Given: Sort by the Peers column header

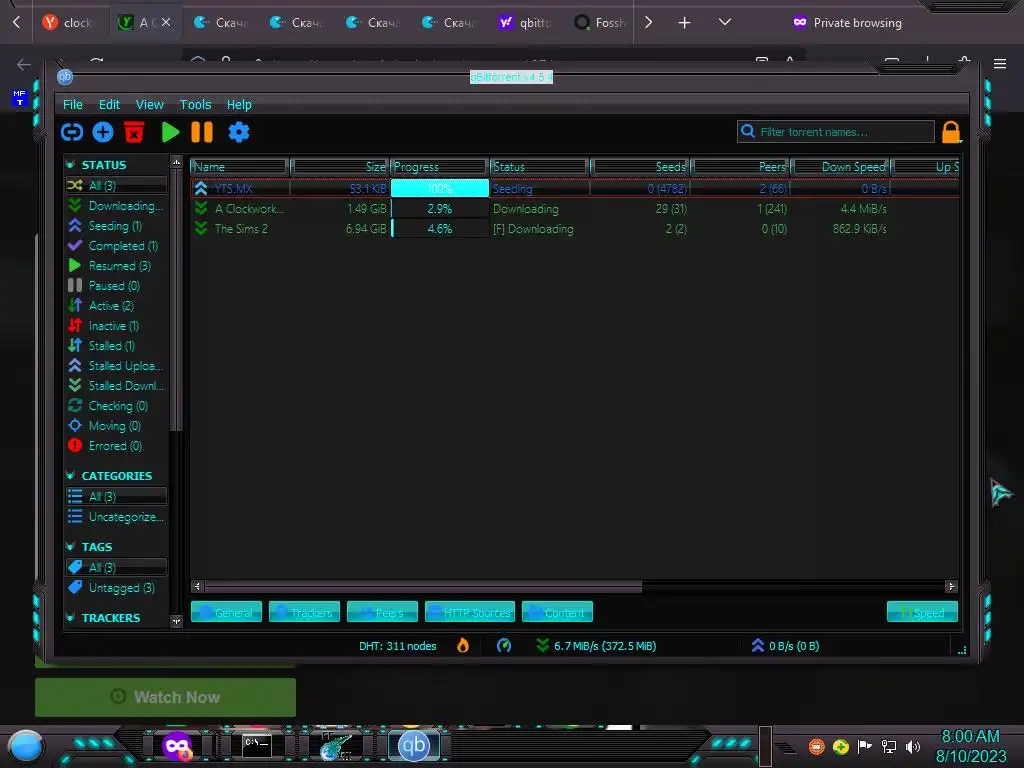Looking at the screenshot, I should point(741,167).
